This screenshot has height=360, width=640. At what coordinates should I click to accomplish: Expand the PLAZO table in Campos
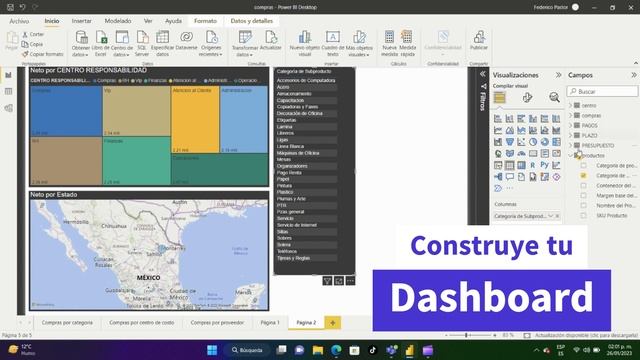571,135
